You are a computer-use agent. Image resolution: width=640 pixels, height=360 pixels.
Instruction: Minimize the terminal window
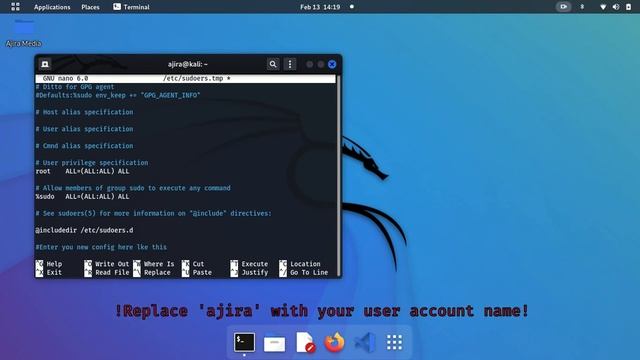click(310, 64)
